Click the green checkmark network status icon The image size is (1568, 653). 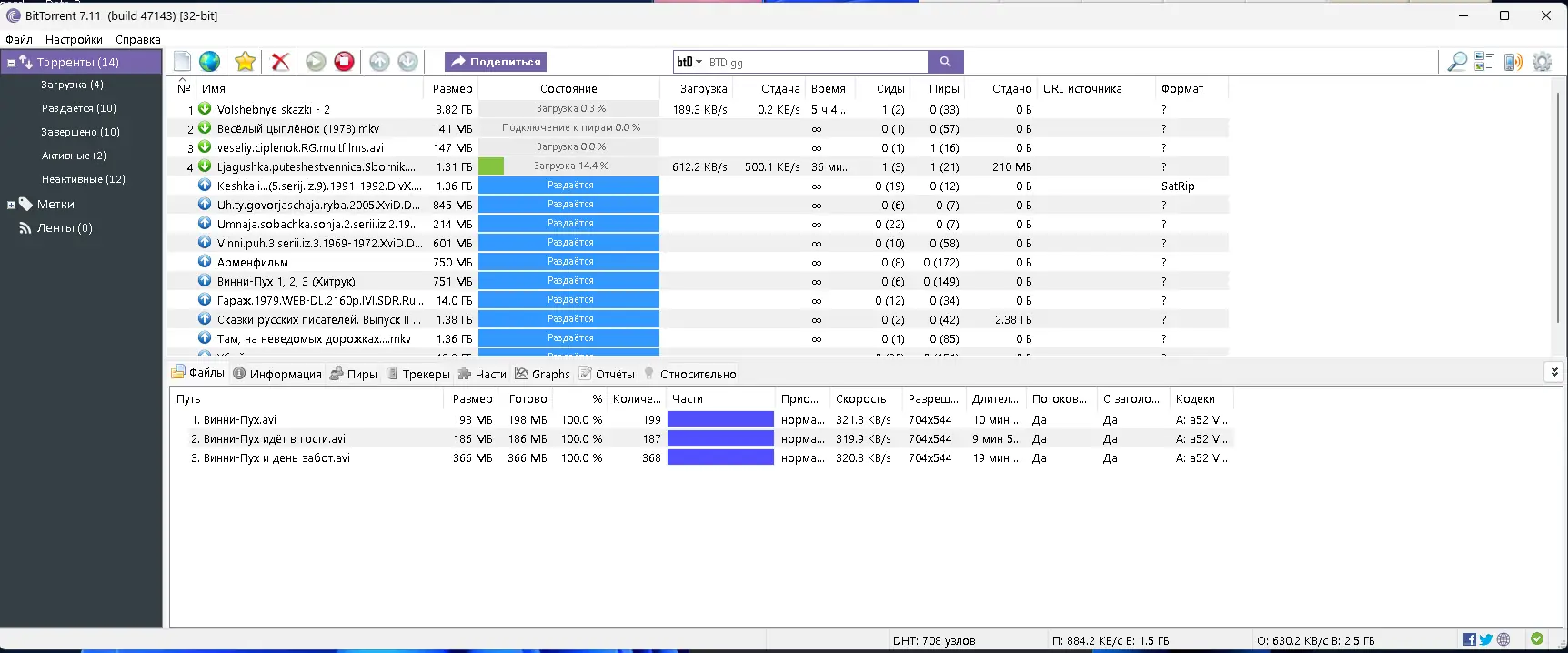click(x=1537, y=639)
